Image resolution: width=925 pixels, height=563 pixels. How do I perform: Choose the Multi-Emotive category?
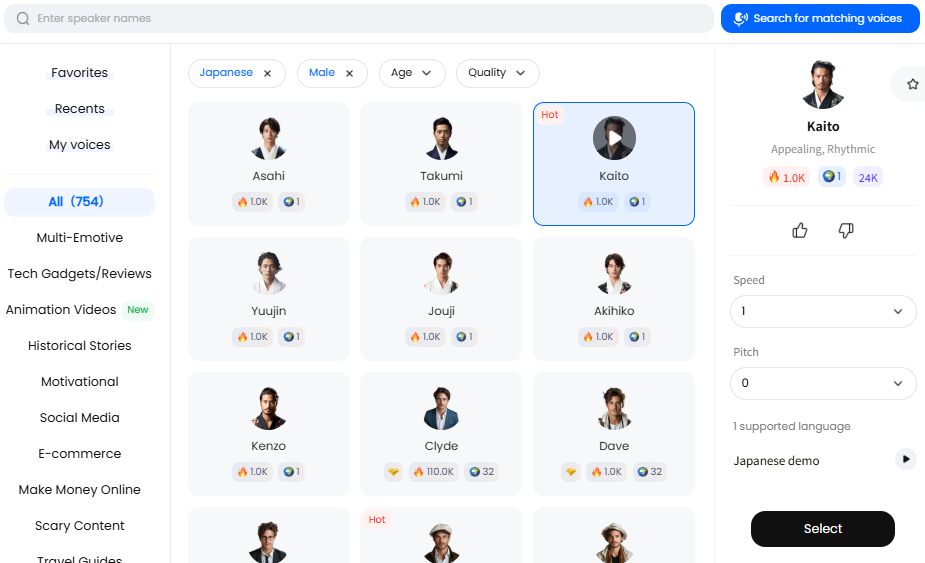coord(80,238)
